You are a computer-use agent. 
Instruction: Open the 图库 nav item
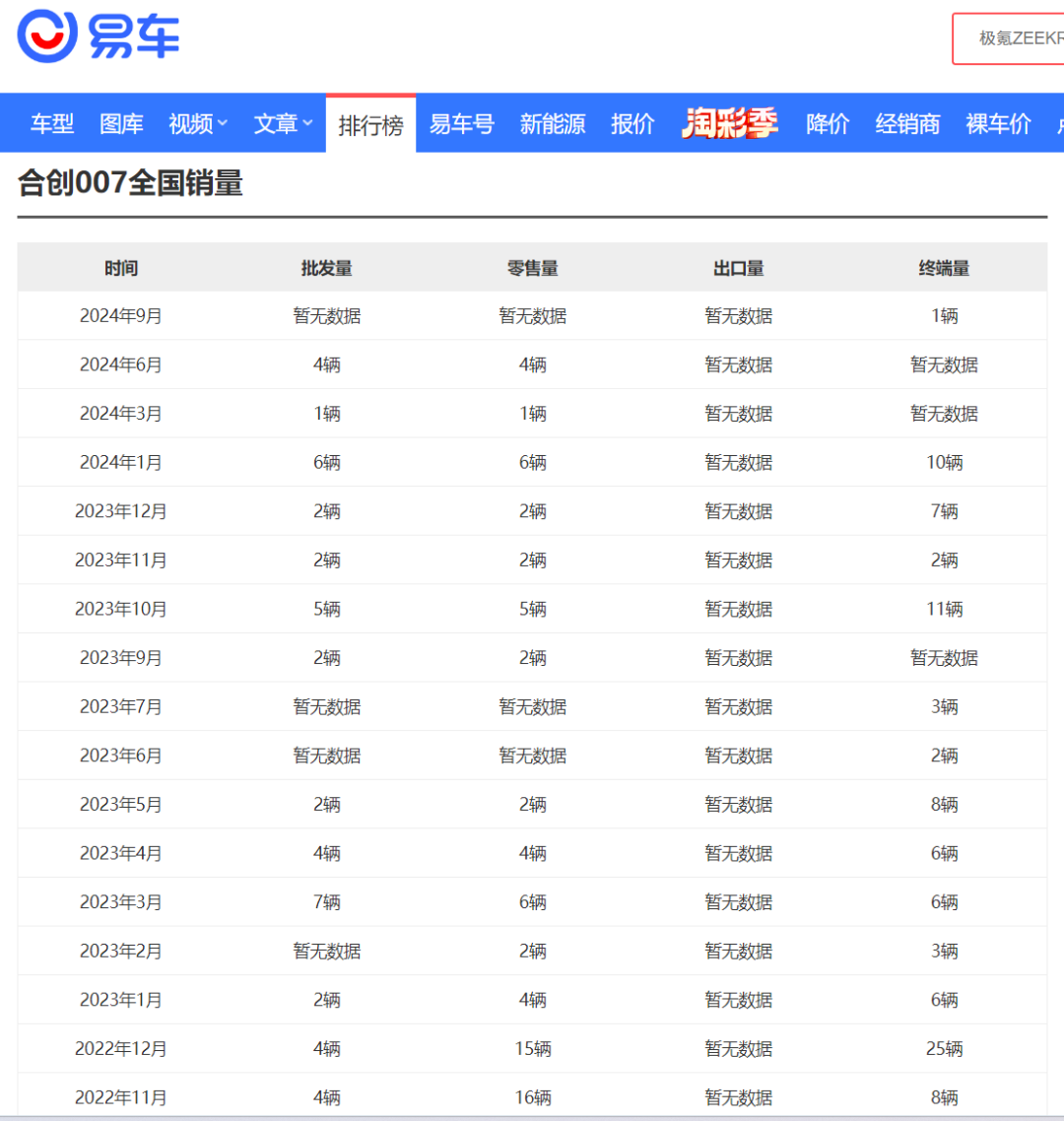(121, 124)
